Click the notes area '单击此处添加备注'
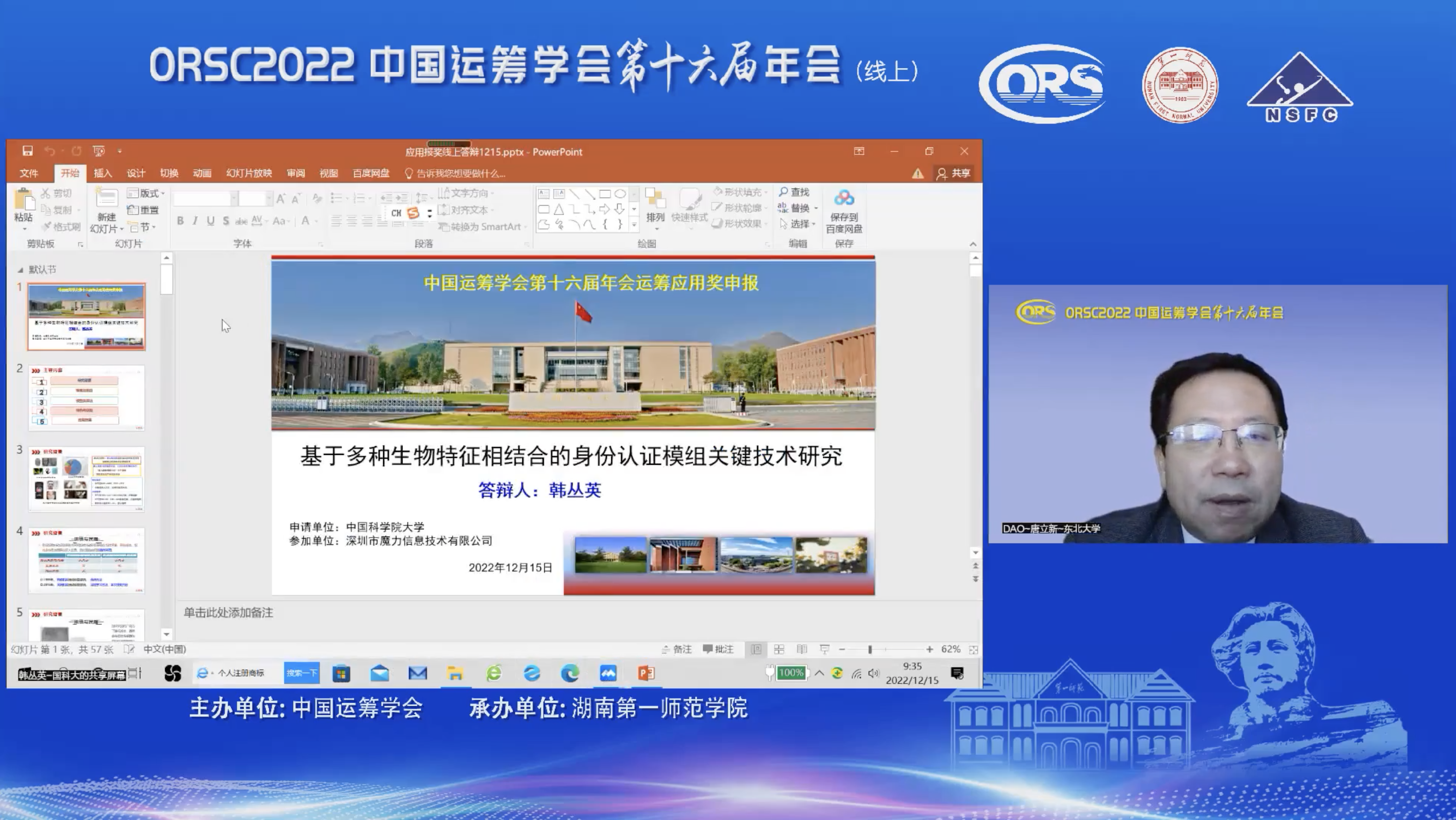 (x=228, y=613)
